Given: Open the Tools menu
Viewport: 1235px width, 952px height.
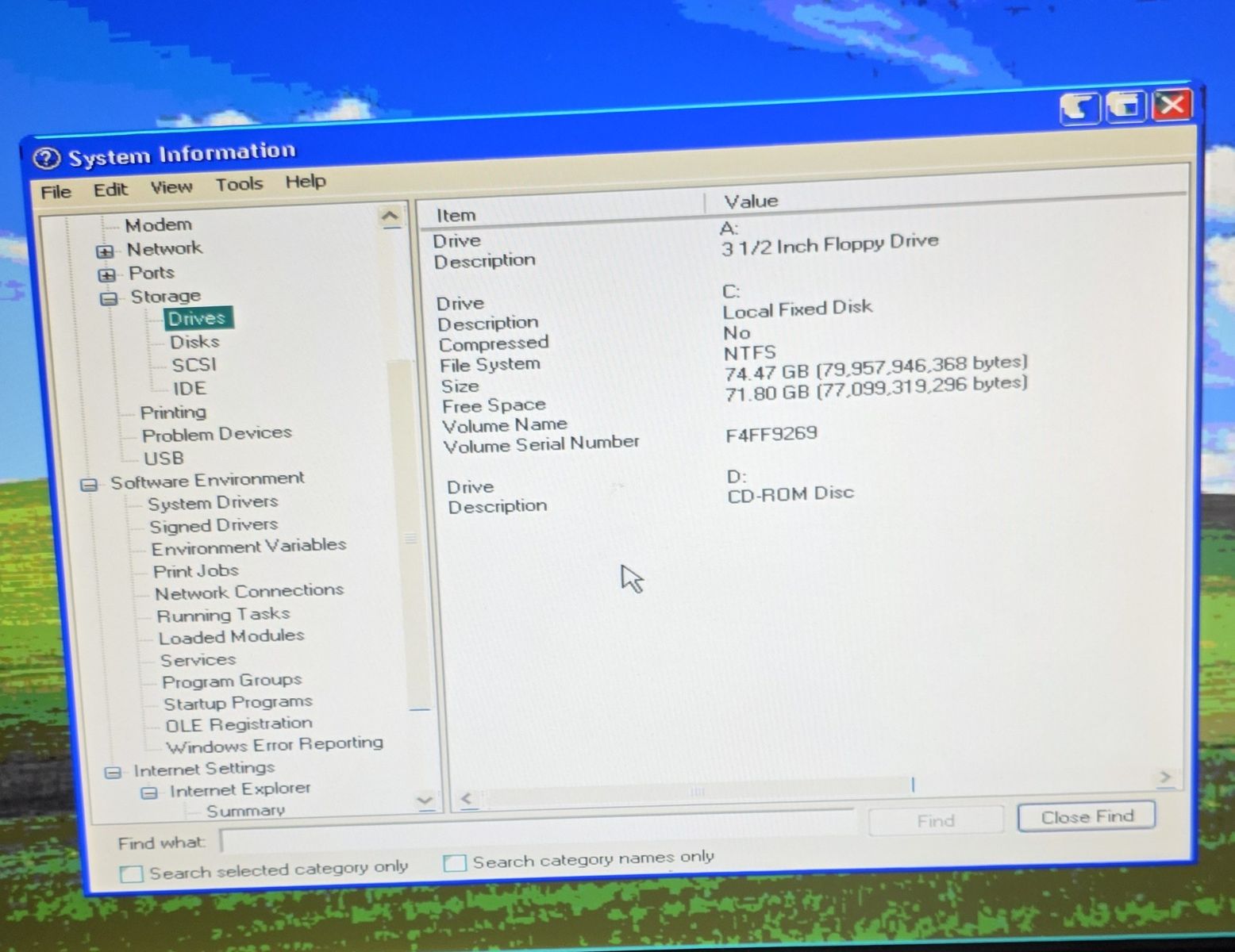Looking at the screenshot, I should click(239, 185).
